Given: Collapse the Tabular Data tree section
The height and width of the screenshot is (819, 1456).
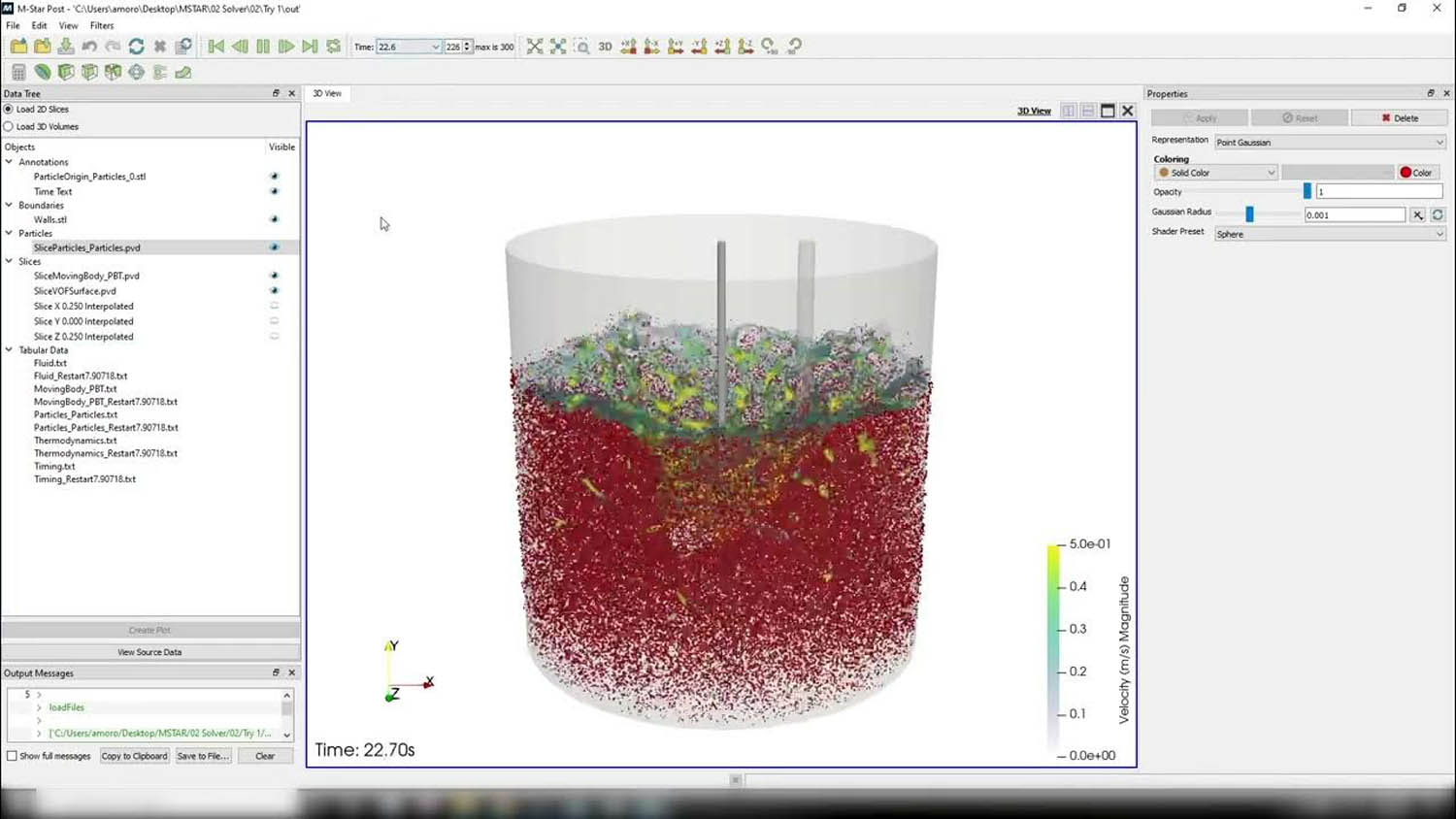Looking at the screenshot, I should [x=7, y=349].
